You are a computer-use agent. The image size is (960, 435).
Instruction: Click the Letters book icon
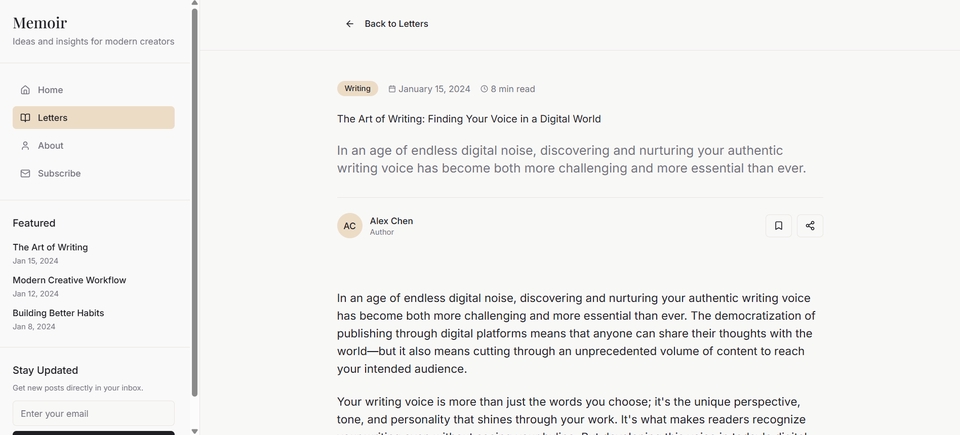26,118
